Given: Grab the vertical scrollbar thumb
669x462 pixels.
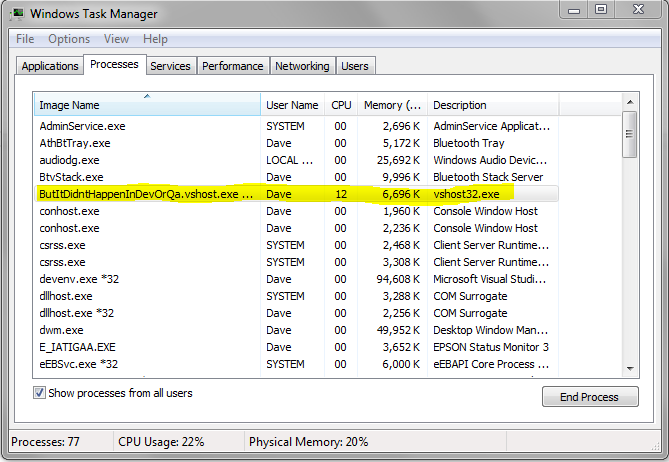Looking at the screenshot, I should coord(630,134).
